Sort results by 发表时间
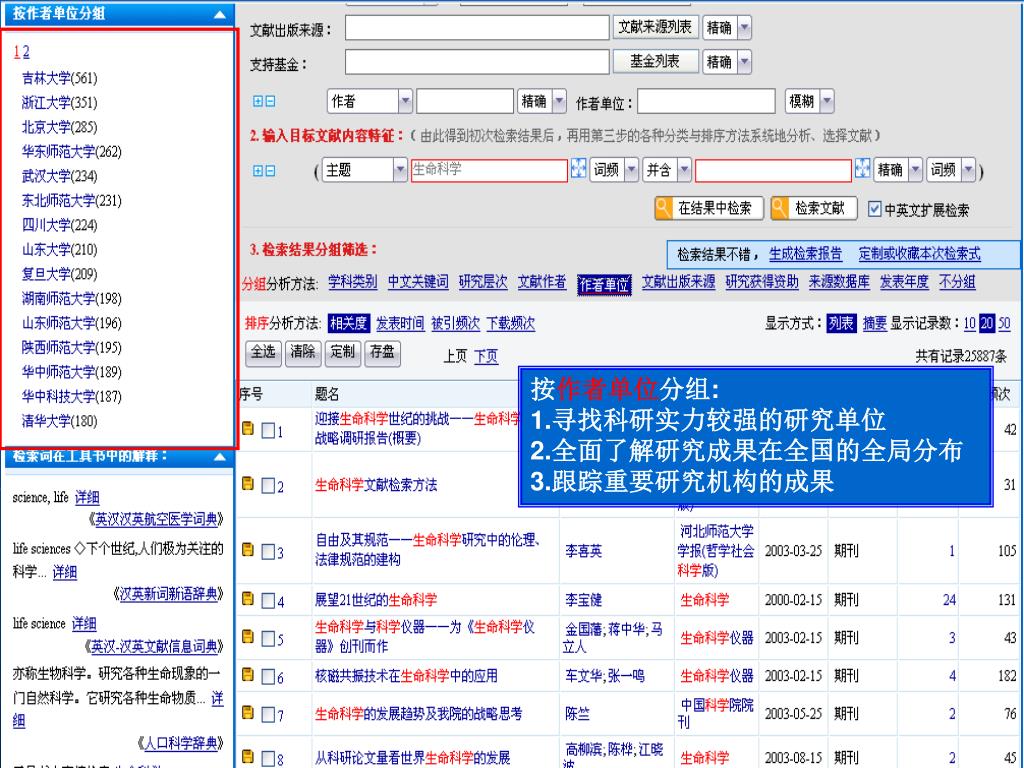1024x768 pixels. (400, 323)
